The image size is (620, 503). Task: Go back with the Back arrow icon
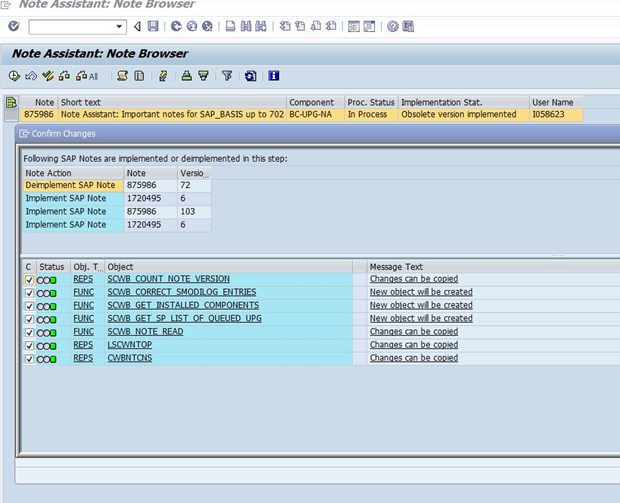pyautogui.click(x=176, y=26)
